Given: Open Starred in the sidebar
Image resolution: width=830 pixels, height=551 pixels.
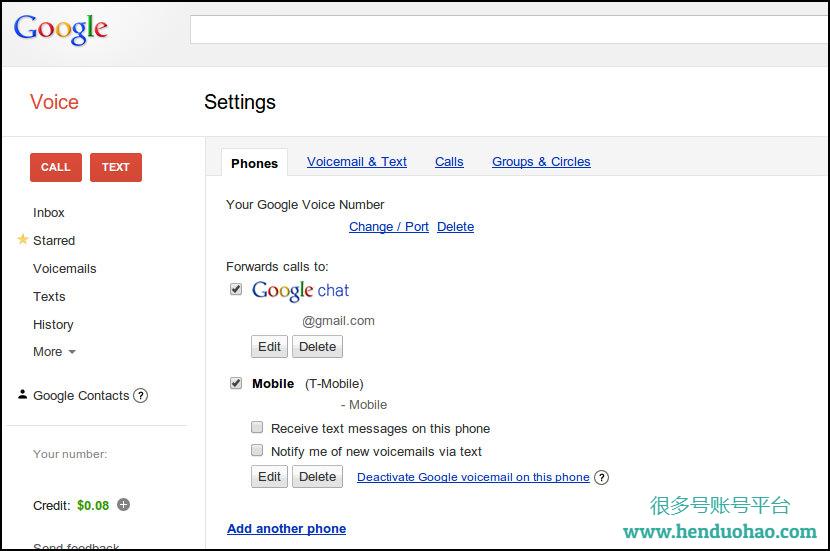Looking at the screenshot, I should [x=54, y=240].
